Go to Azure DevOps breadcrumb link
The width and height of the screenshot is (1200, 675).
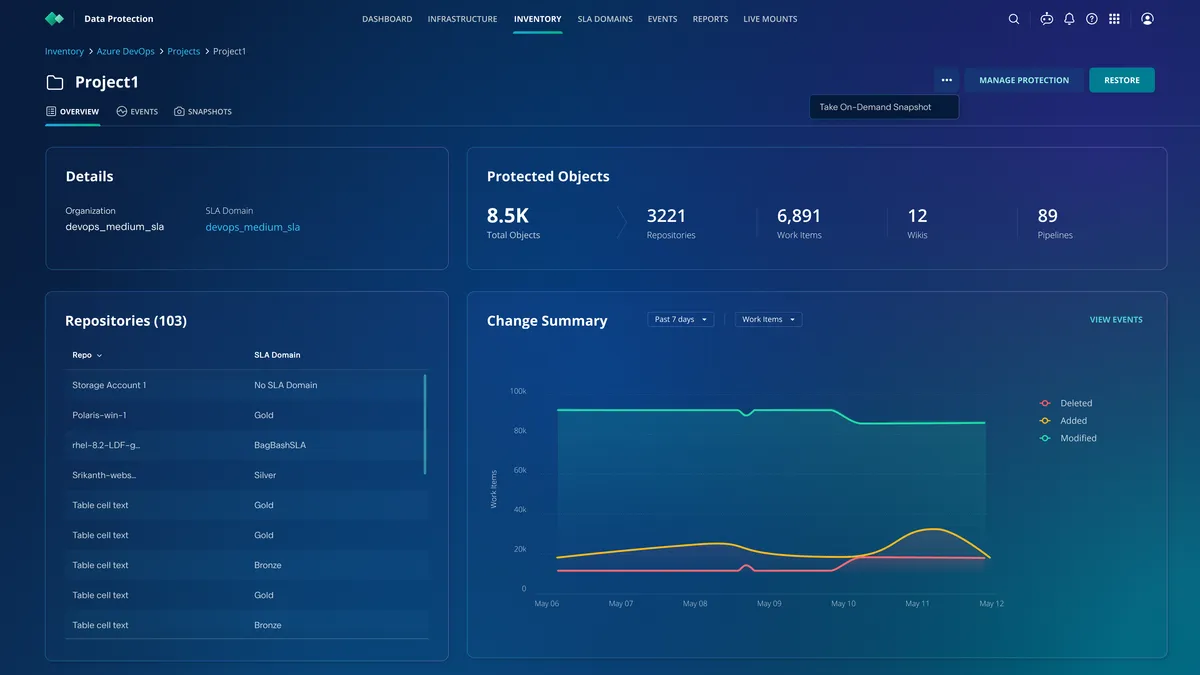[125, 51]
